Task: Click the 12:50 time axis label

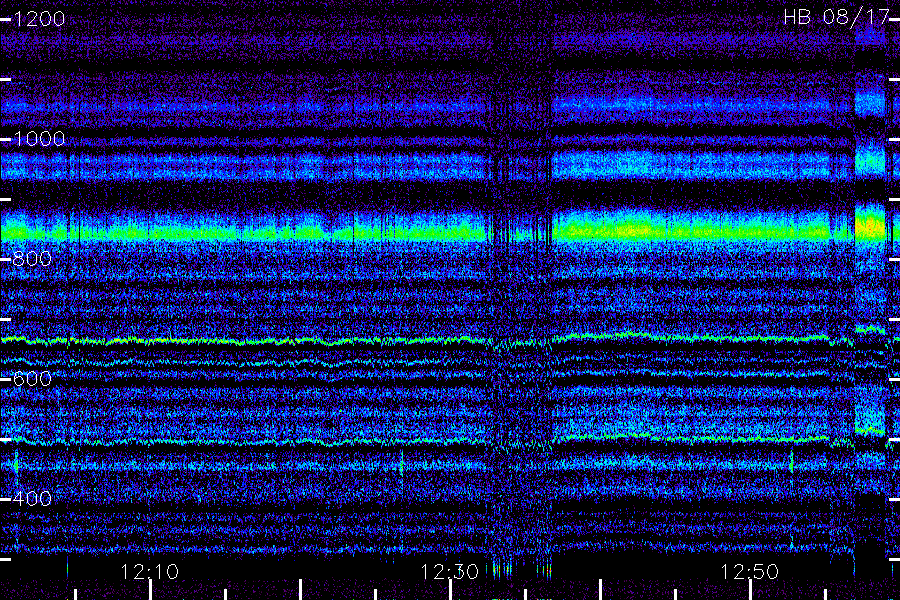Action: coord(750,572)
